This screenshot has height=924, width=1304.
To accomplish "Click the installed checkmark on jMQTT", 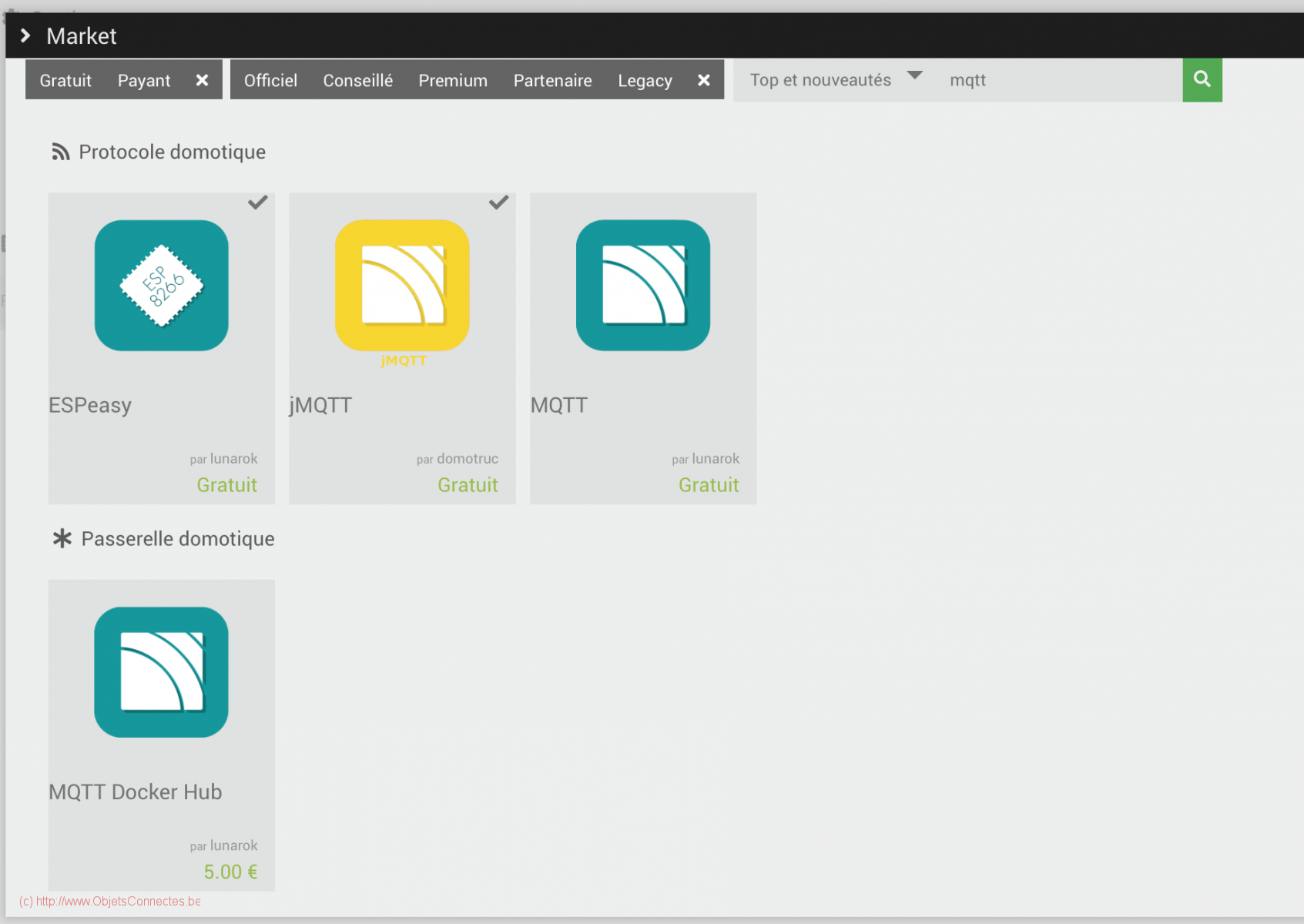I will coord(498,203).
